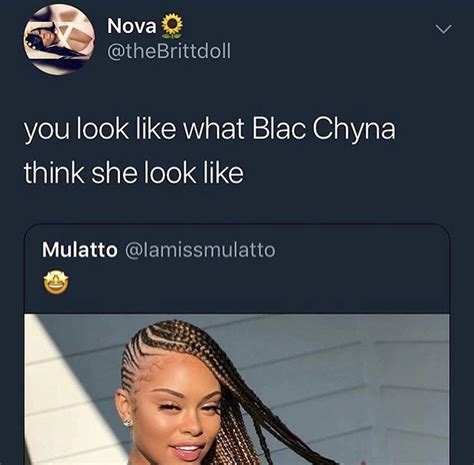Expand the tweet options chevron
Image resolution: width=474 pixels, height=465 pixels.
click(444, 29)
